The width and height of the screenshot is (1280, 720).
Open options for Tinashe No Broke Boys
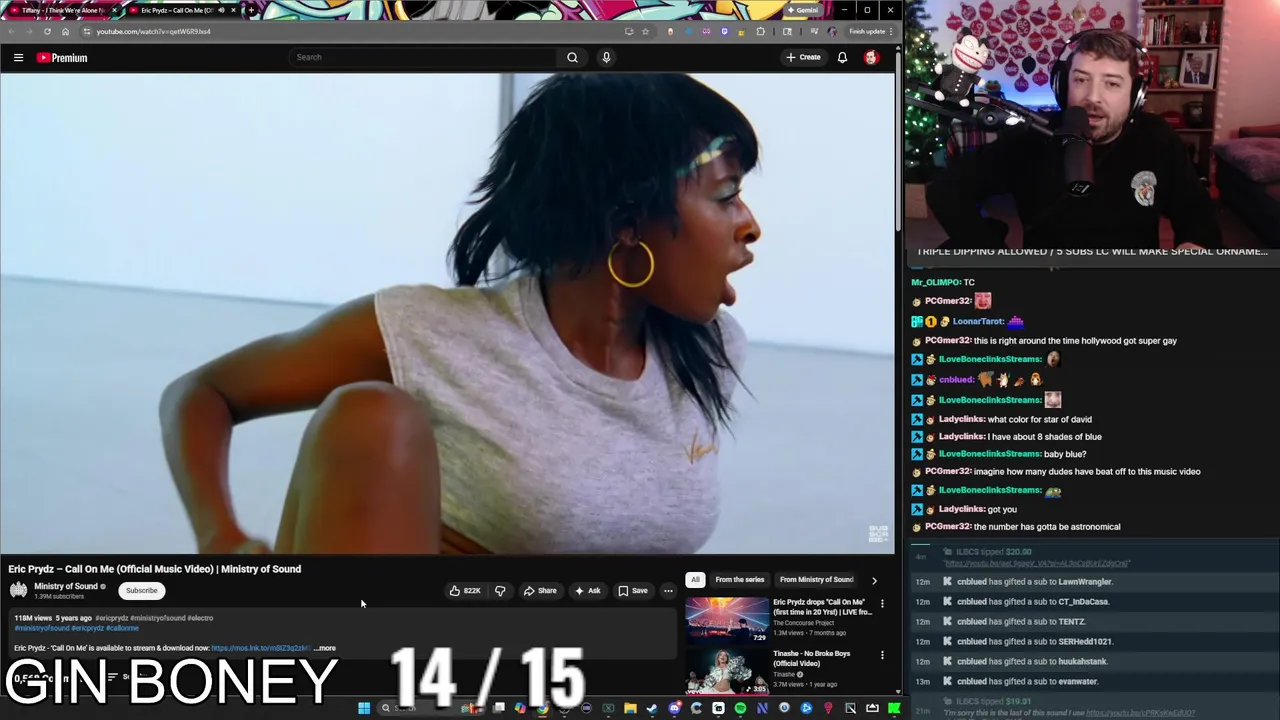point(882,655)
